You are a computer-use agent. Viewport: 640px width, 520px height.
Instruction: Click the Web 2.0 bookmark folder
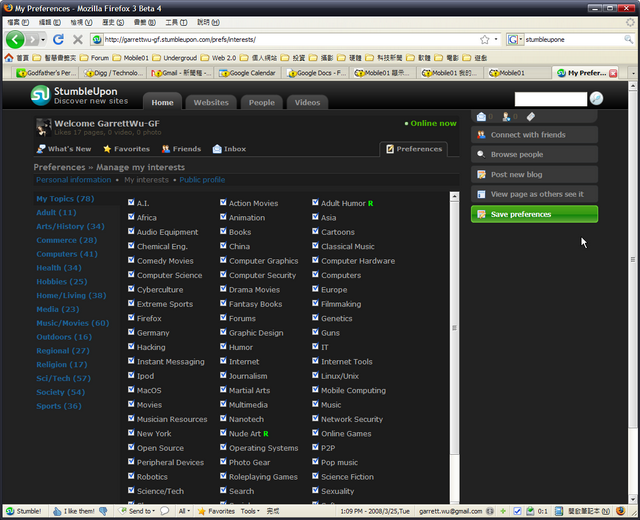pyautogui.click(x=219, y=58)
